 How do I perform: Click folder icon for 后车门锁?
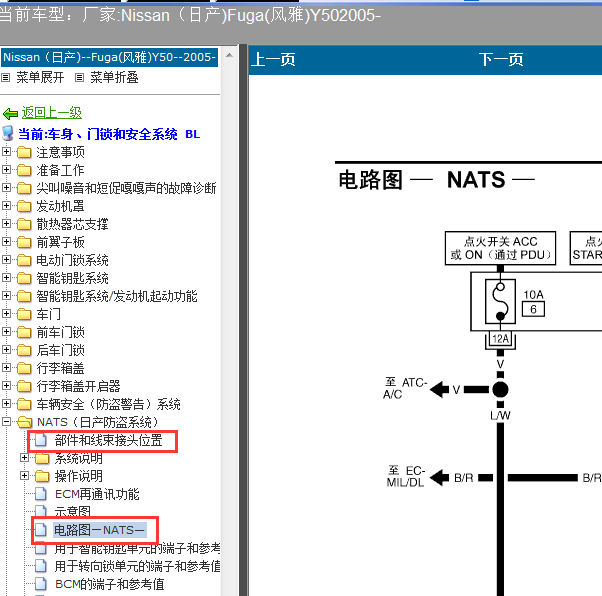tap(24, 350)
